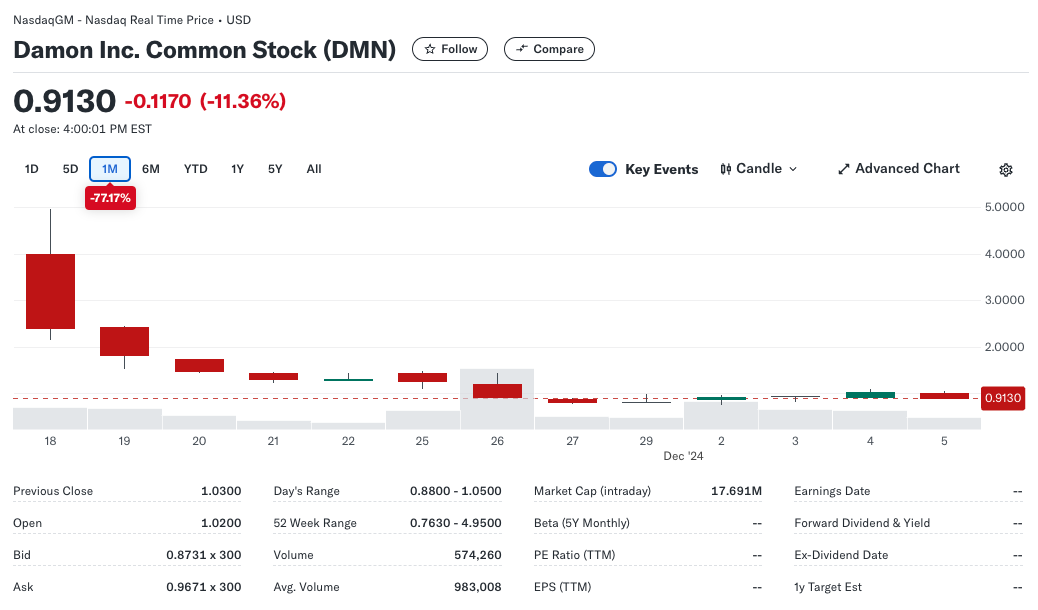This screenshot has width=1038, height=610.
Task: Click the Open value 1.0200
Action: pyautogui.click(x=221, y=523)
